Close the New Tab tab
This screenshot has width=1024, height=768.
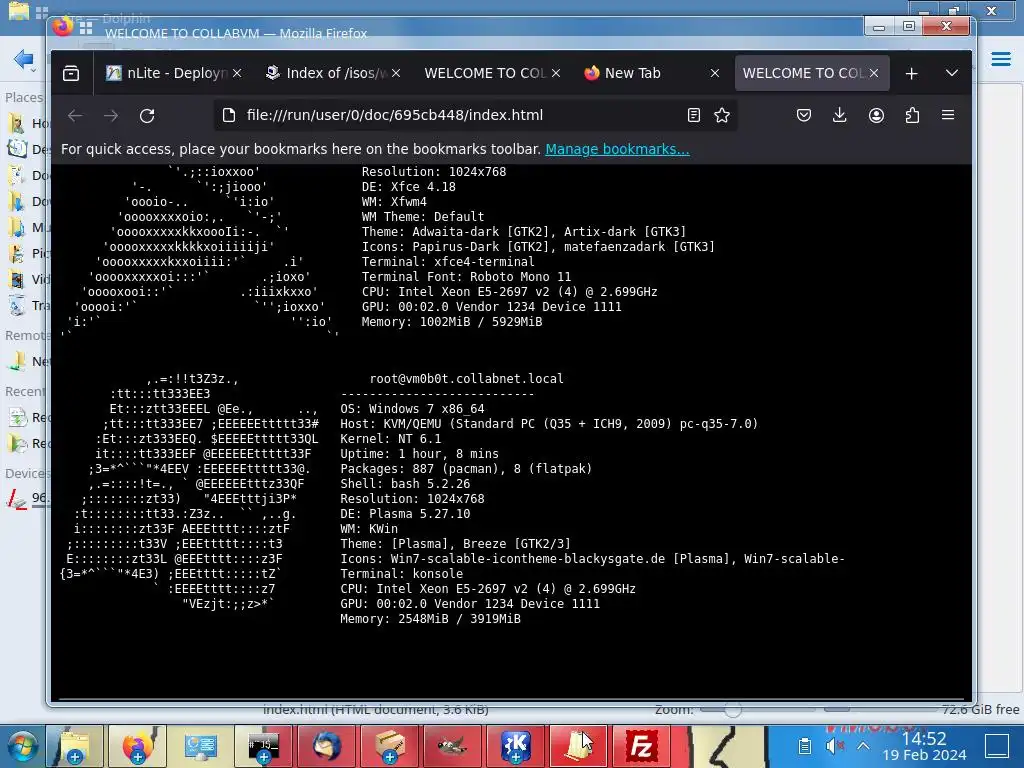715,73
